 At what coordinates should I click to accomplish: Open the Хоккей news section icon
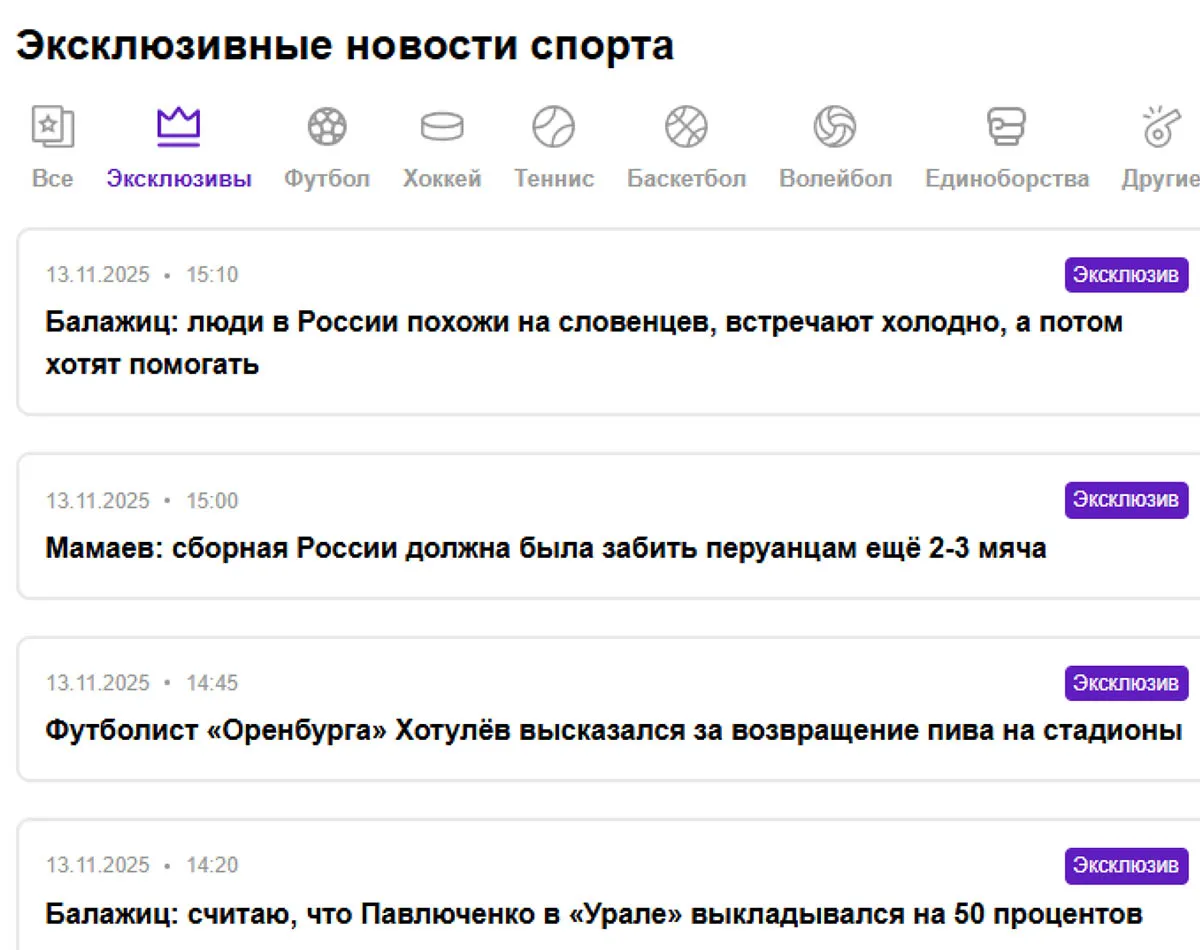tap(441, 125)
